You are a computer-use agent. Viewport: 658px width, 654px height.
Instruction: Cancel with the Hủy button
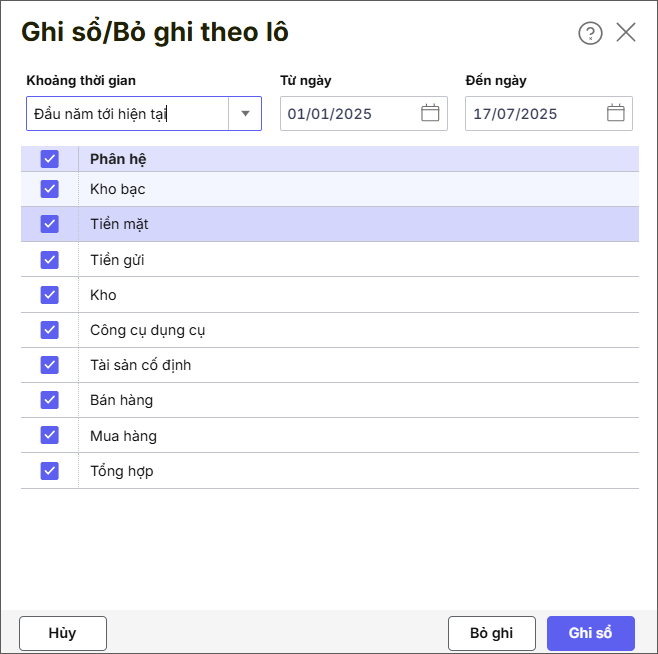pos(63,633)
